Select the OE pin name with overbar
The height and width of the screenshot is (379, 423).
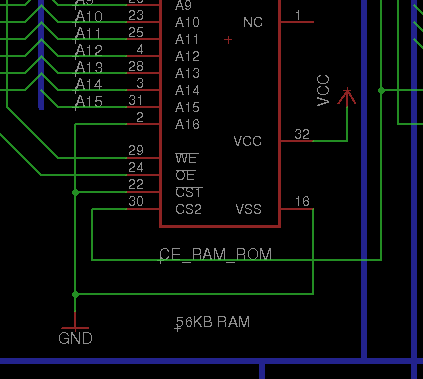[185, 175]
